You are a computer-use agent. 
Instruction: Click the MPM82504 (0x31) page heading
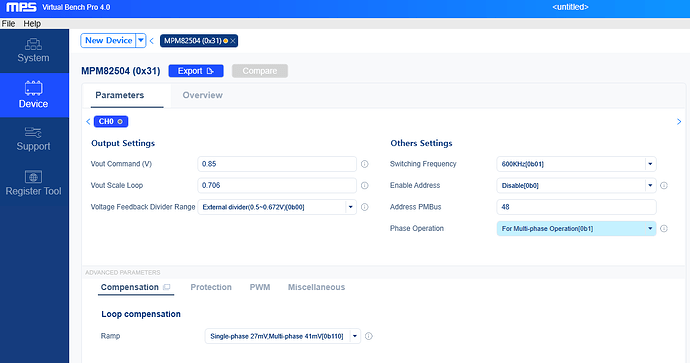tap(121, 71)
